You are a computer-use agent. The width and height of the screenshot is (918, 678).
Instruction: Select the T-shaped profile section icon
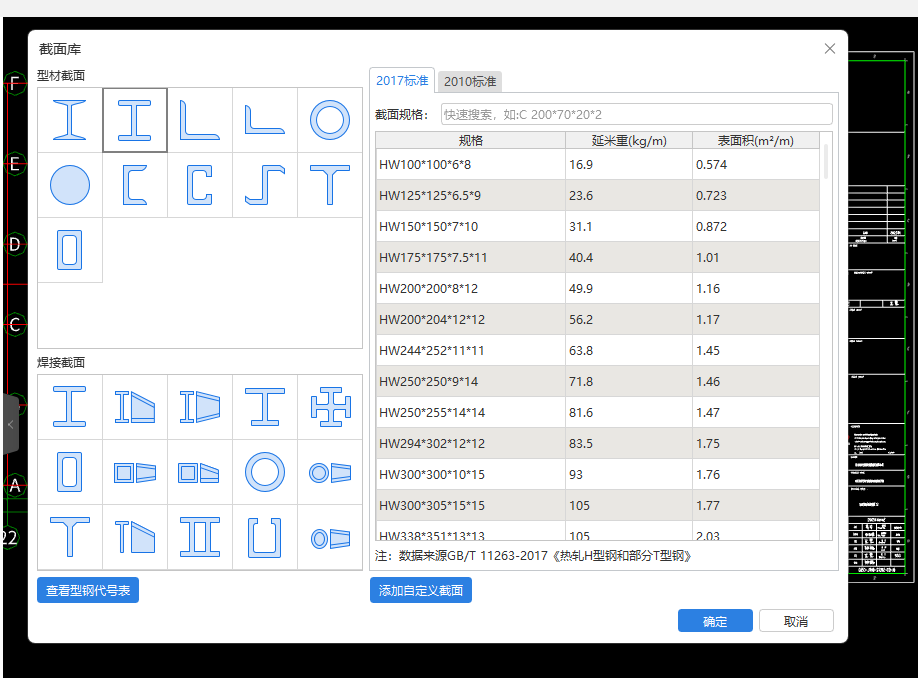tap(330, 185)
